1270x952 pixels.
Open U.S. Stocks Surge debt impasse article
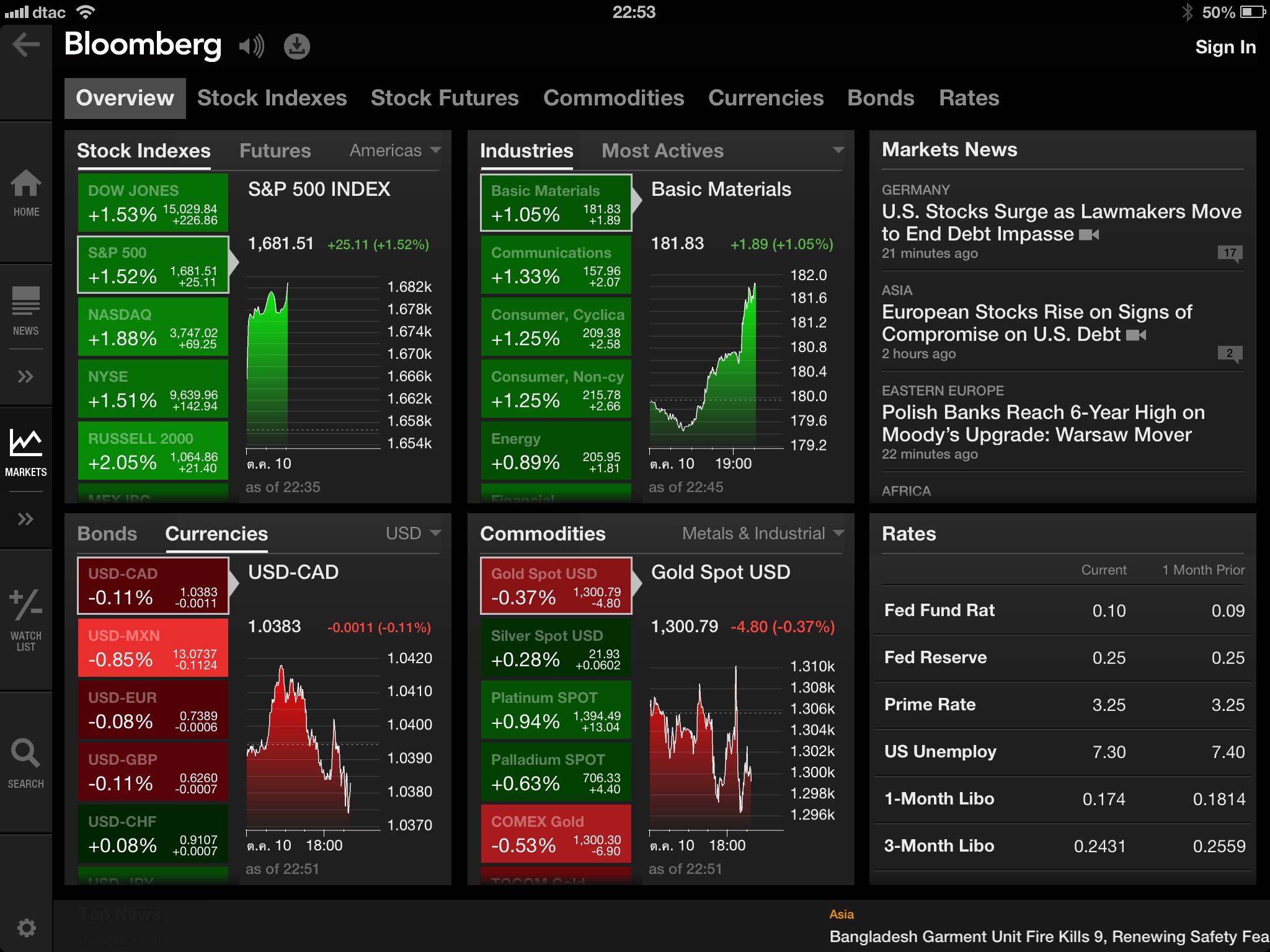[x=1062, y=223]
